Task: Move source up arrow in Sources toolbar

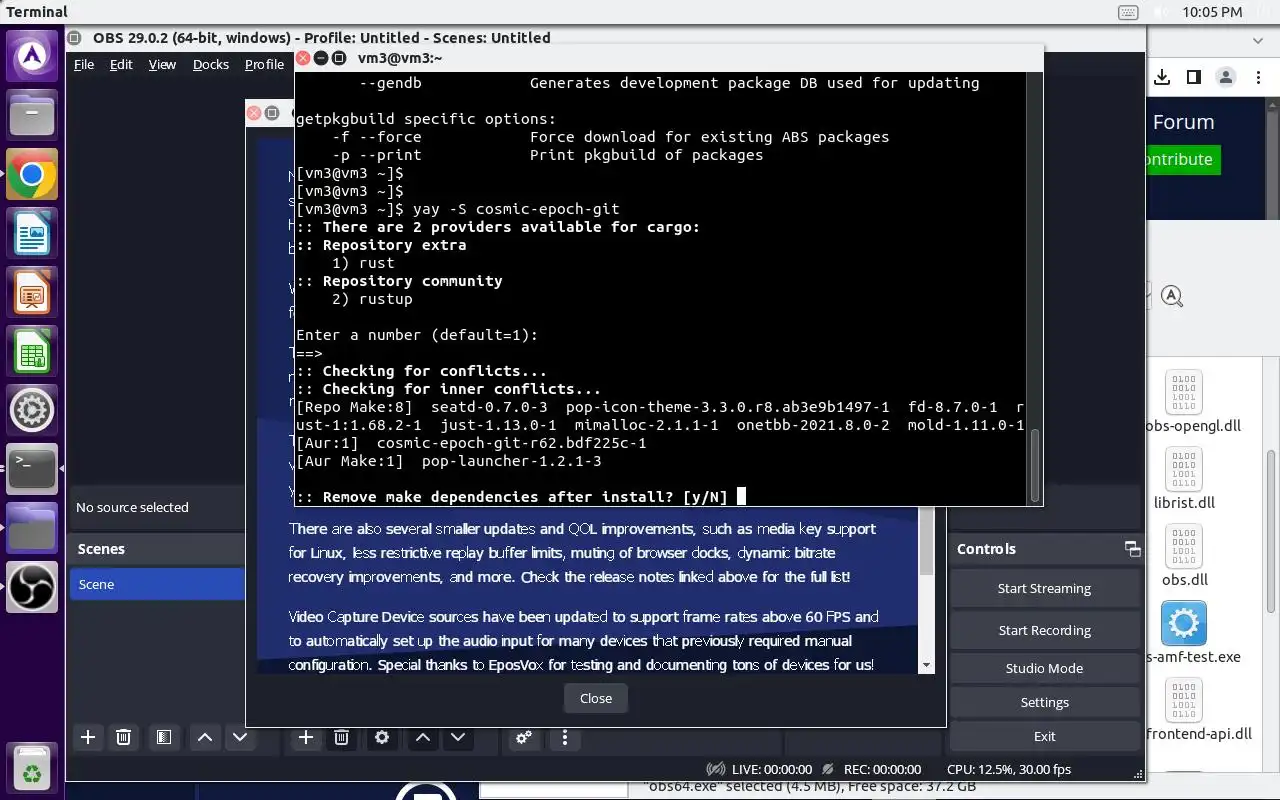Action: click(423, 737)
